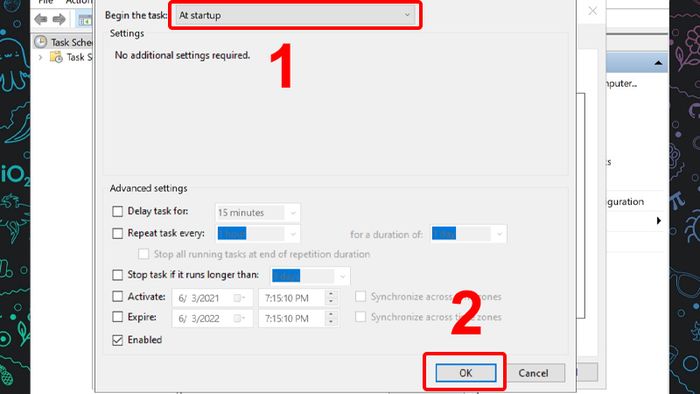Click the Forward arrow in Task Scheduler toolbar
Screen dimensions: 700x394
click(x=59, y=19)
